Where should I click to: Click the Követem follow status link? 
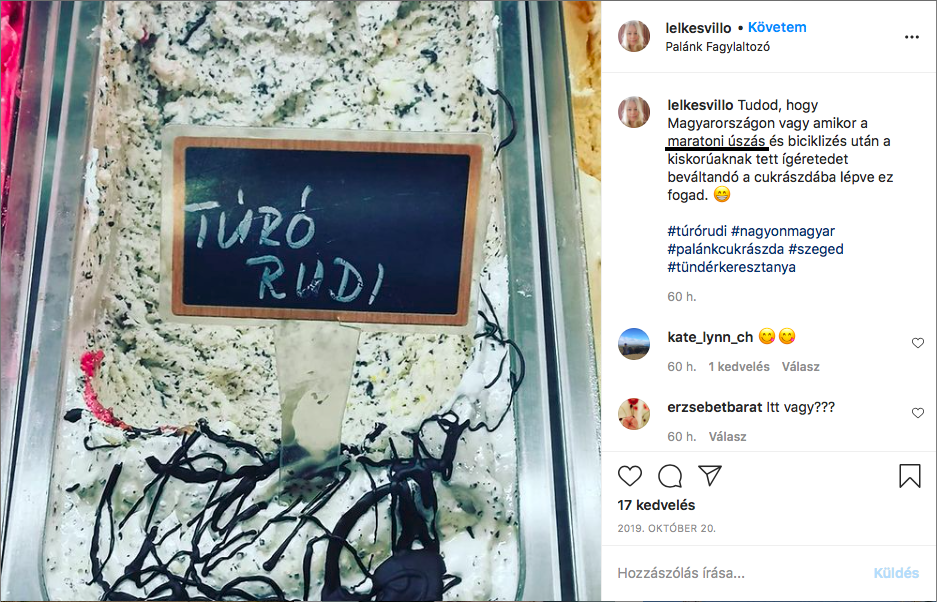click(x=777, y=27)
